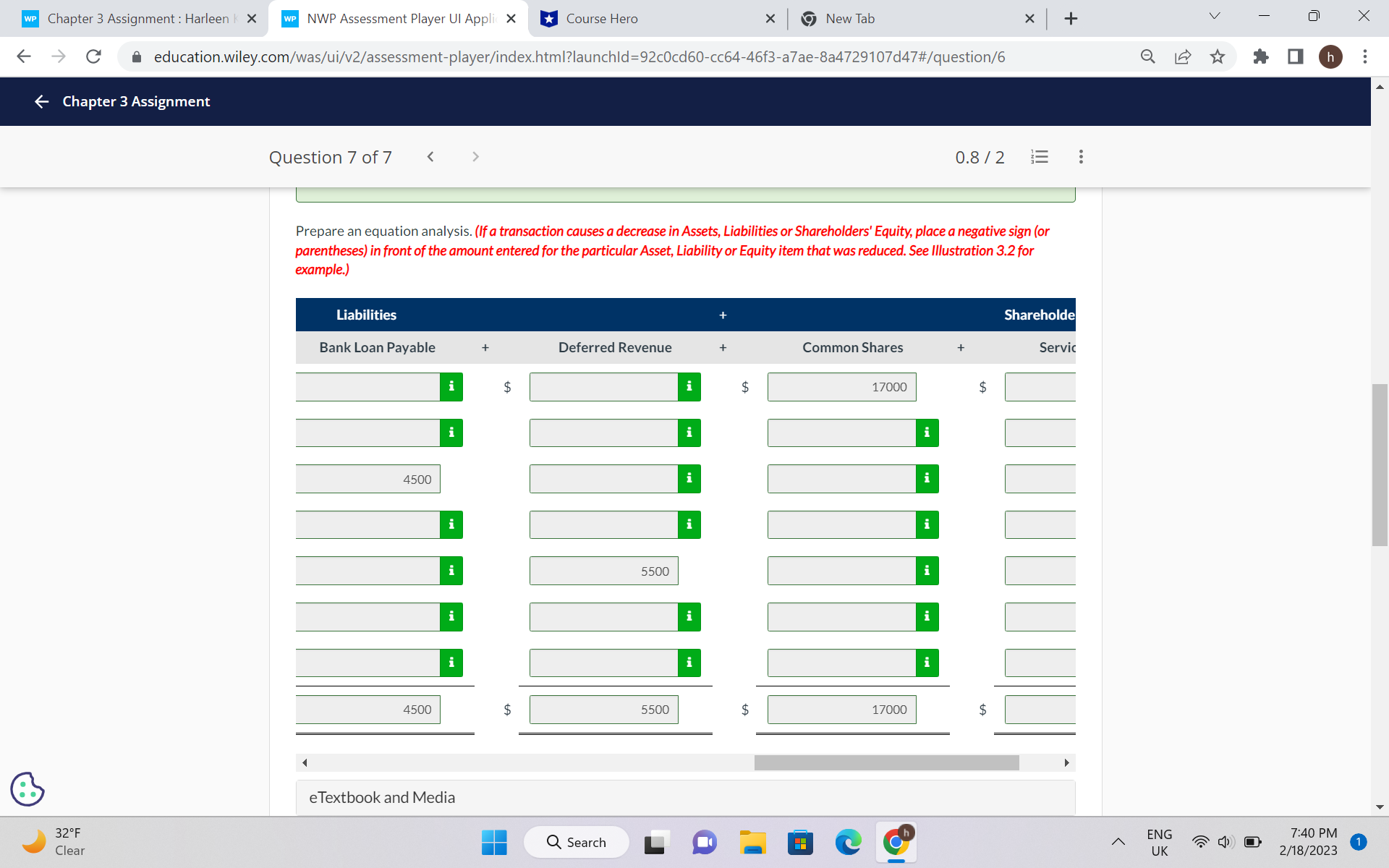Viewport: 1389px width, 868px height.
Task: Expand the eTextbook and Media section
Action: pyautogui.click(x=382, y=797)
